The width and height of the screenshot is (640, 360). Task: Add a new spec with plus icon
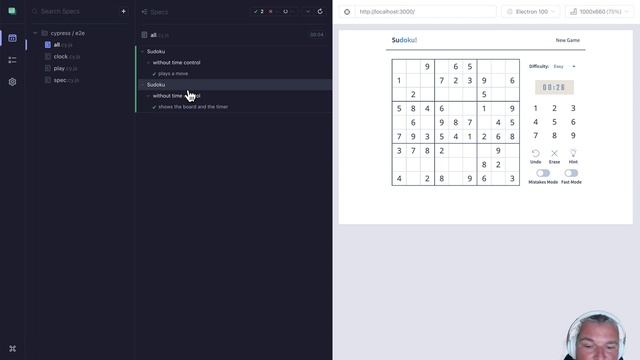point(123,11)
